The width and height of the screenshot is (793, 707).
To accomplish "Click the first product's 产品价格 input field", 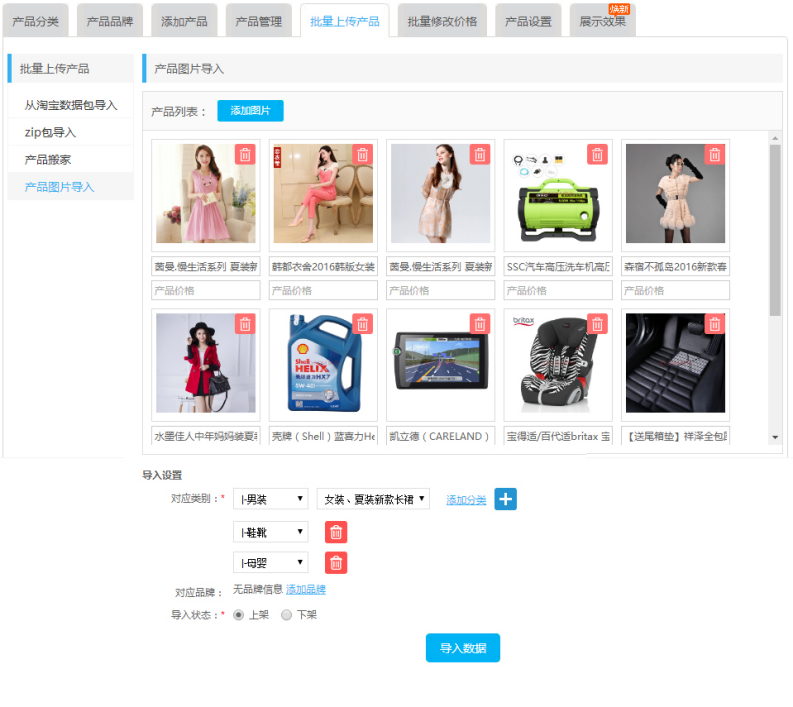I will click(x=205, y=290).
